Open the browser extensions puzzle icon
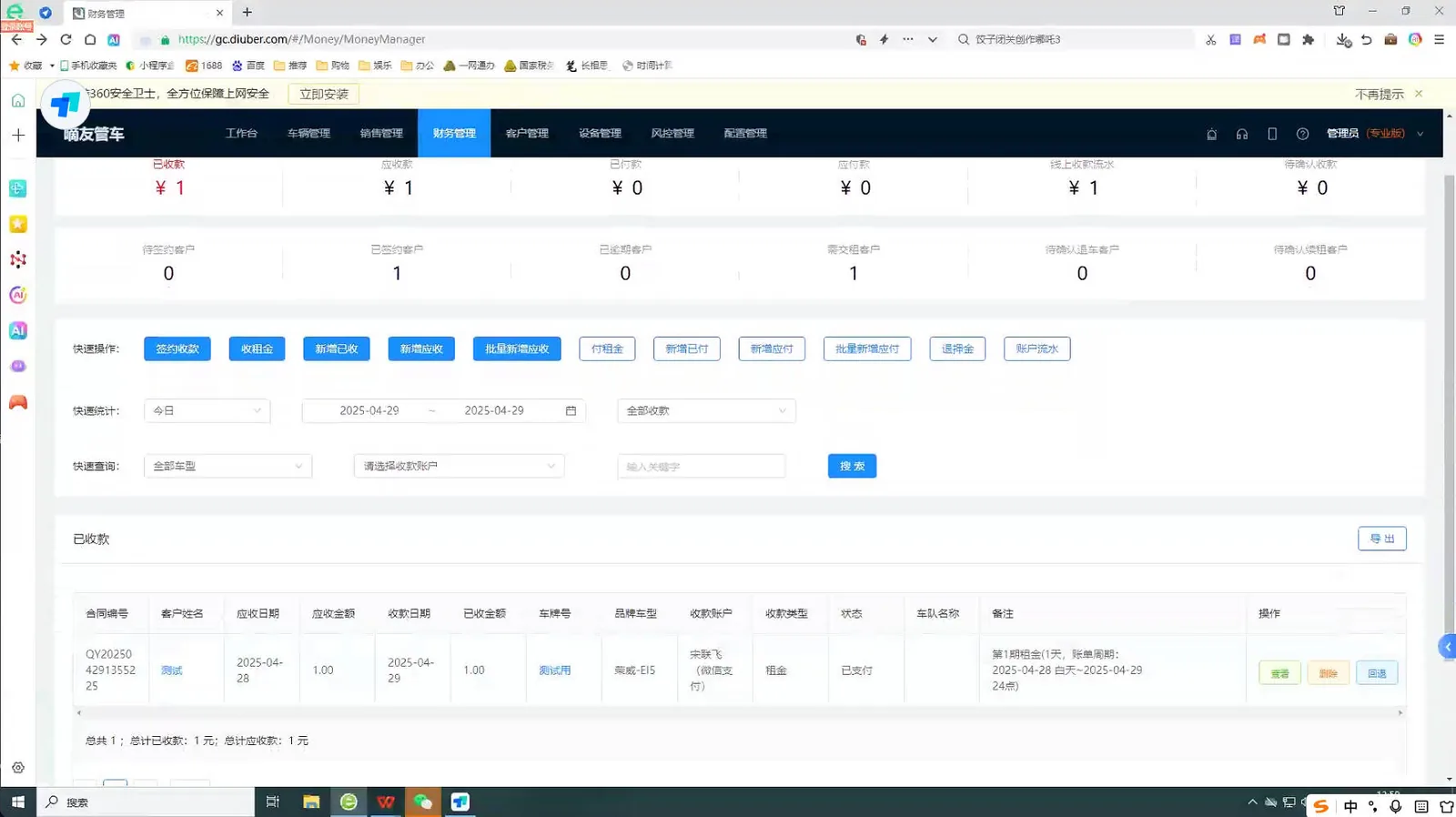 (1308, 39)
